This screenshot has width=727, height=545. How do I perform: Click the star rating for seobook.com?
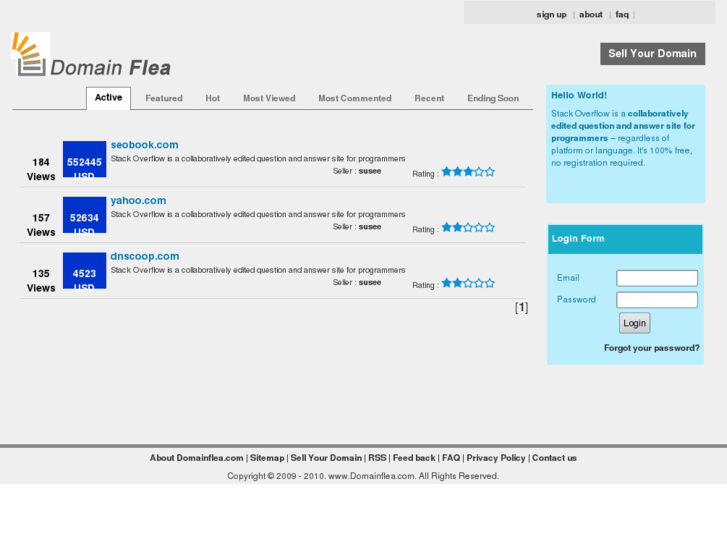point(468,172)
